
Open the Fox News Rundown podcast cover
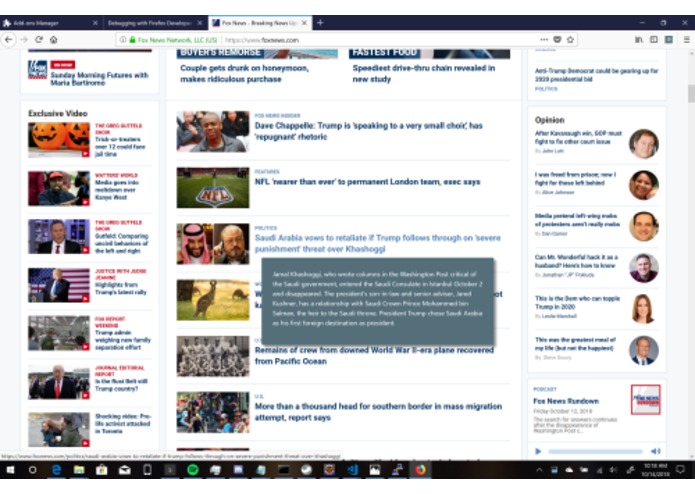[x=645, y=400]
